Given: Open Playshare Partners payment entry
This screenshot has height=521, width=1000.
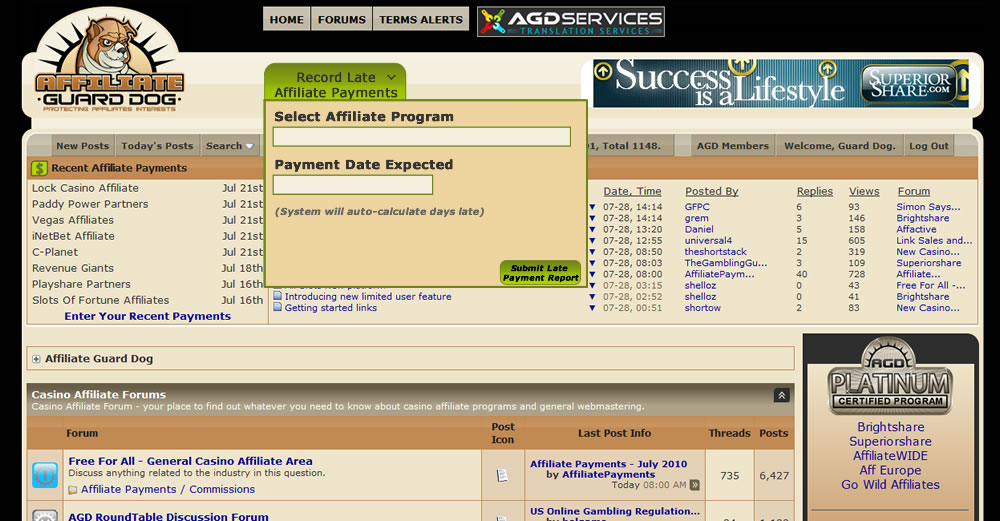Looking at the screenshot, I should [x=81, y=284].
